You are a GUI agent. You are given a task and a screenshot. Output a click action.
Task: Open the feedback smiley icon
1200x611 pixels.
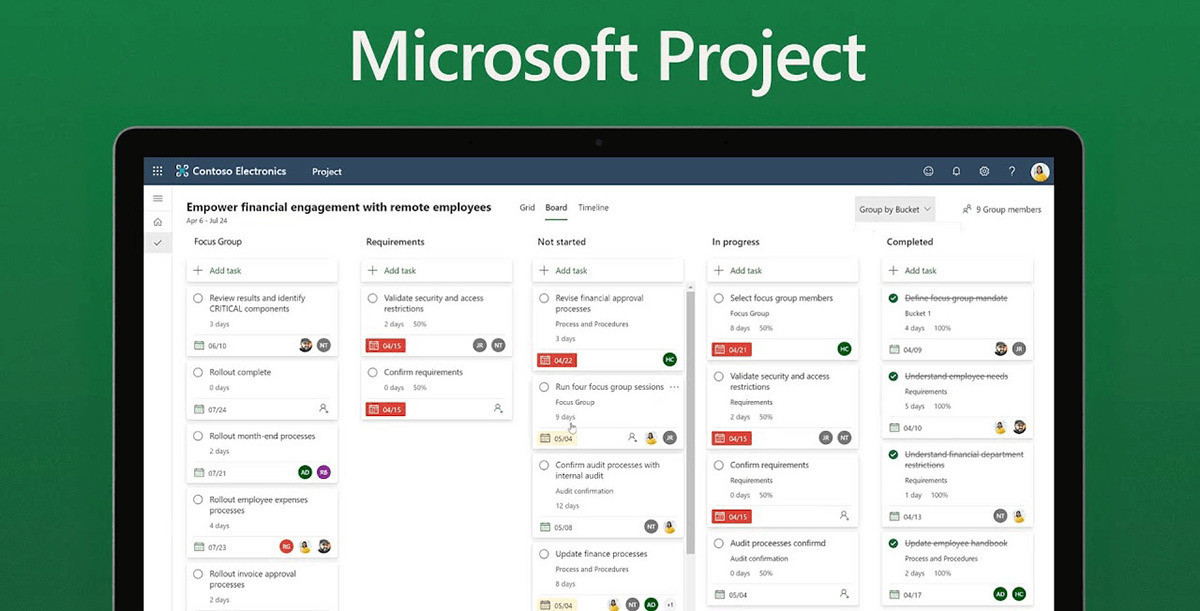[x=928, y=170]
